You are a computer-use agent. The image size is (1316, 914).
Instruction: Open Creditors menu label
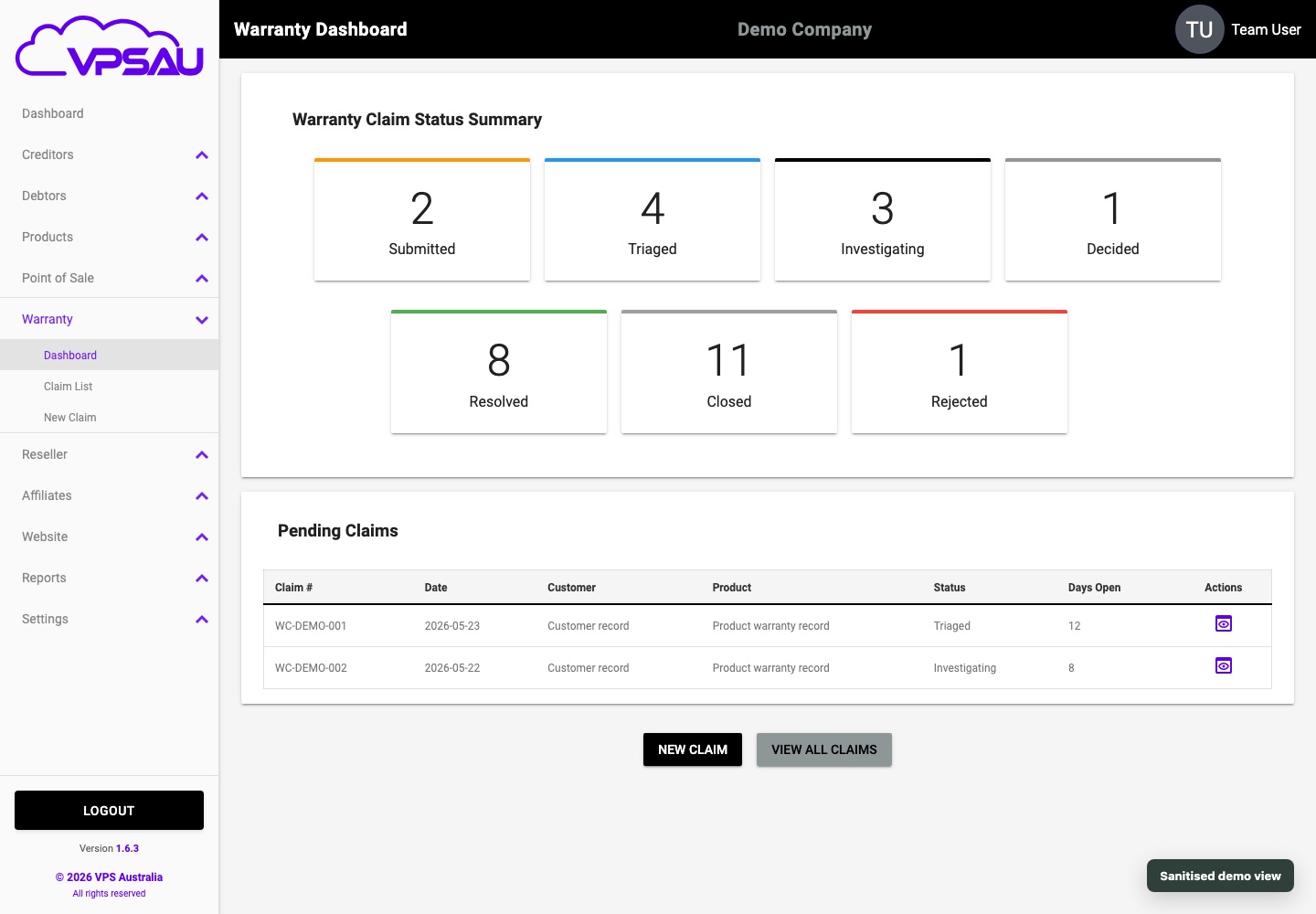(48, 154)
